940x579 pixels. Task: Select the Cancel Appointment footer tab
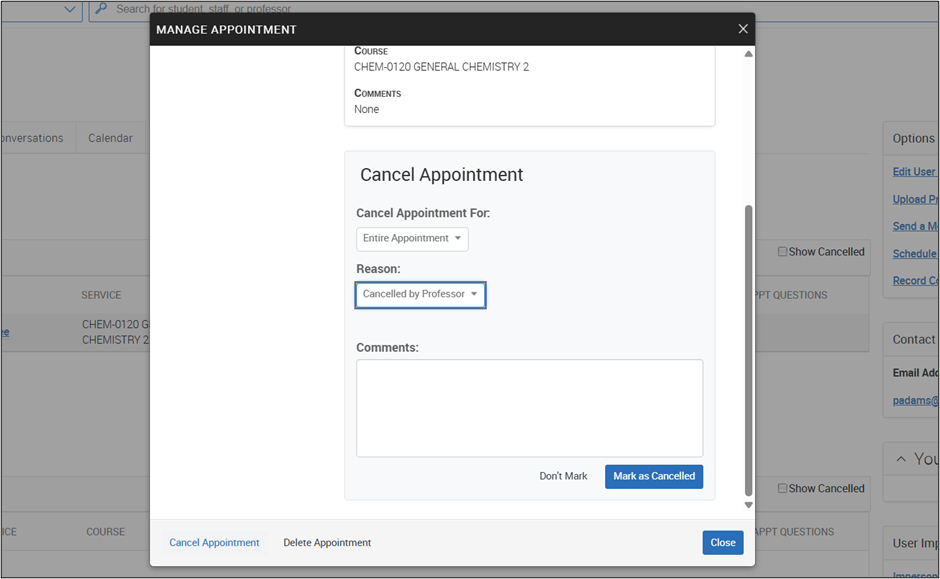[x=214, y=542]
